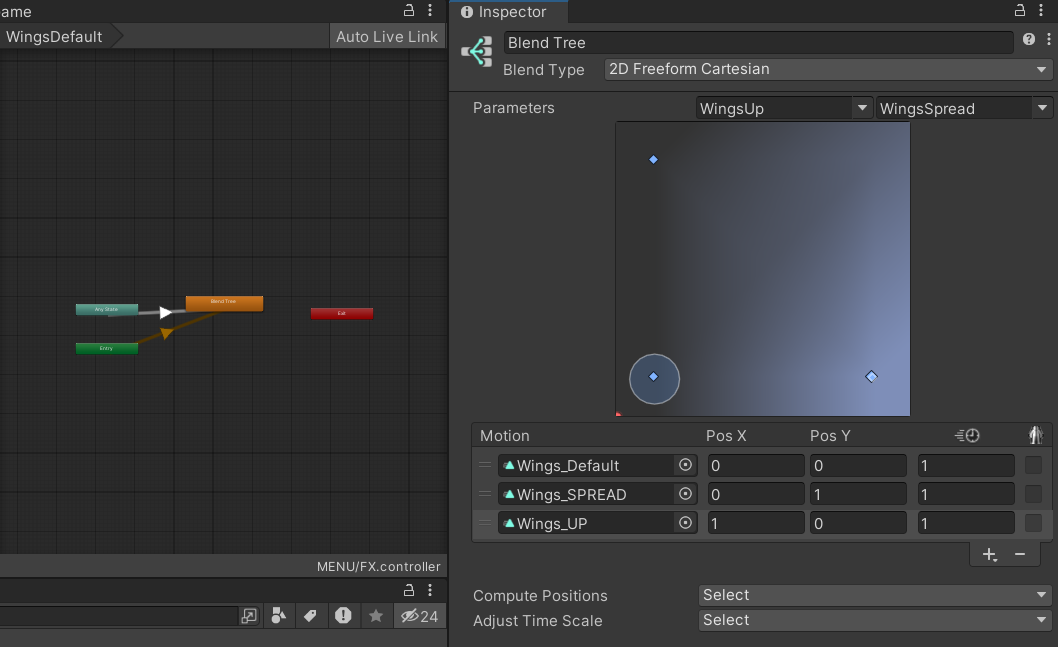Select the Wings_SPREAD motion field
This screenshot has width=1058, height=647.
(x=588, y=495)
